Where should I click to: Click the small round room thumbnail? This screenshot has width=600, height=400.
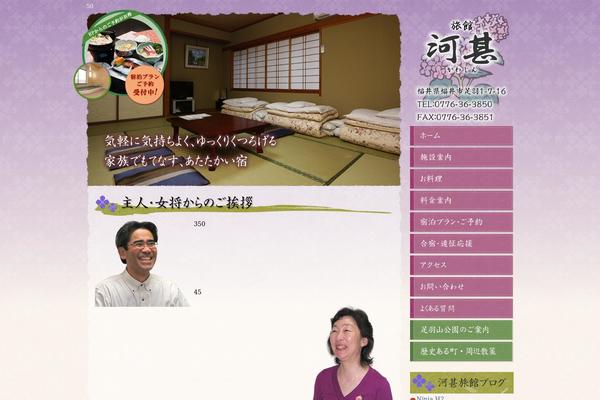92,80
